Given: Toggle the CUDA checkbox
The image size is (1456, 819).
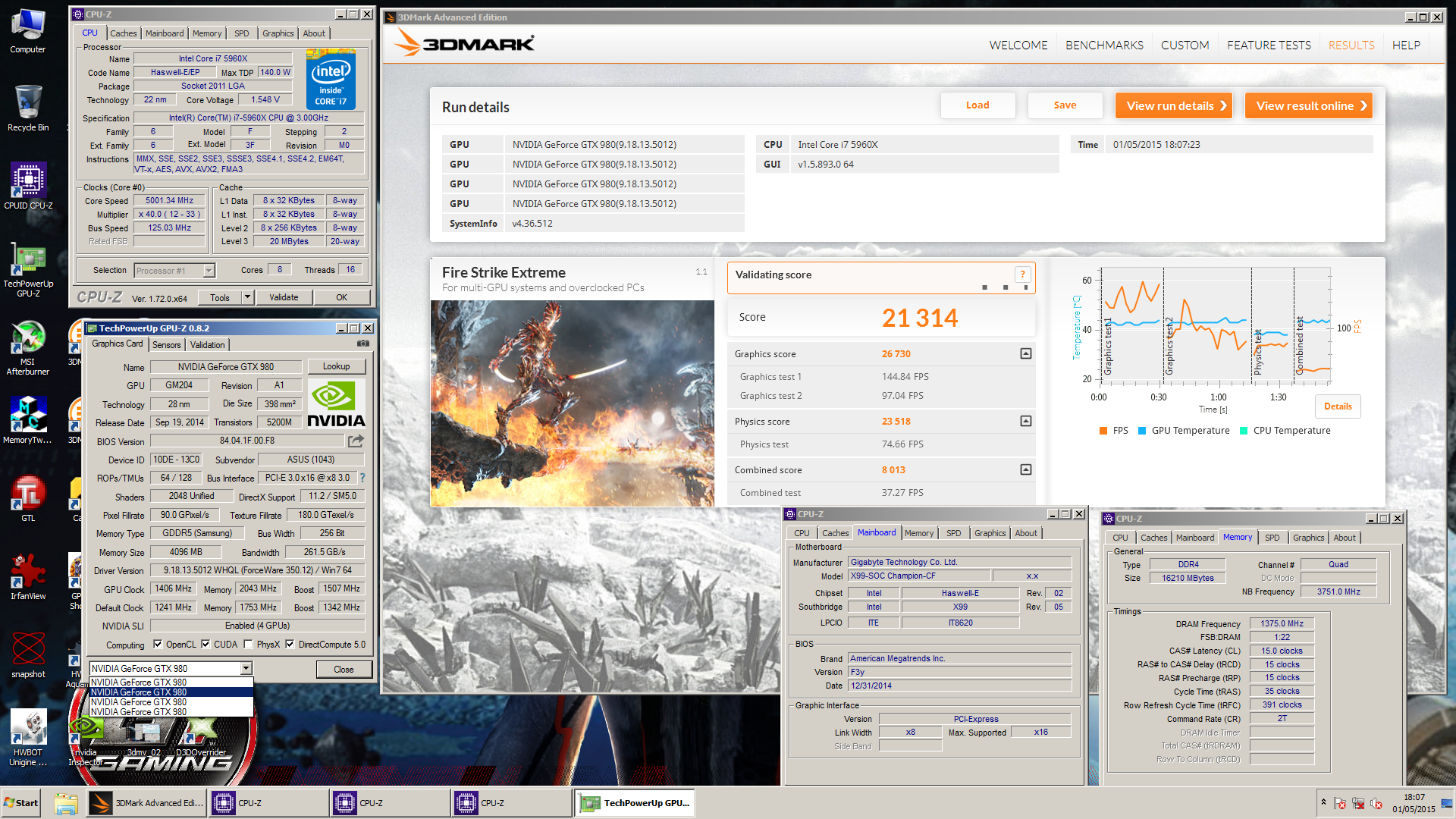Looking at the screenshot, I should [x=206, y=645].
